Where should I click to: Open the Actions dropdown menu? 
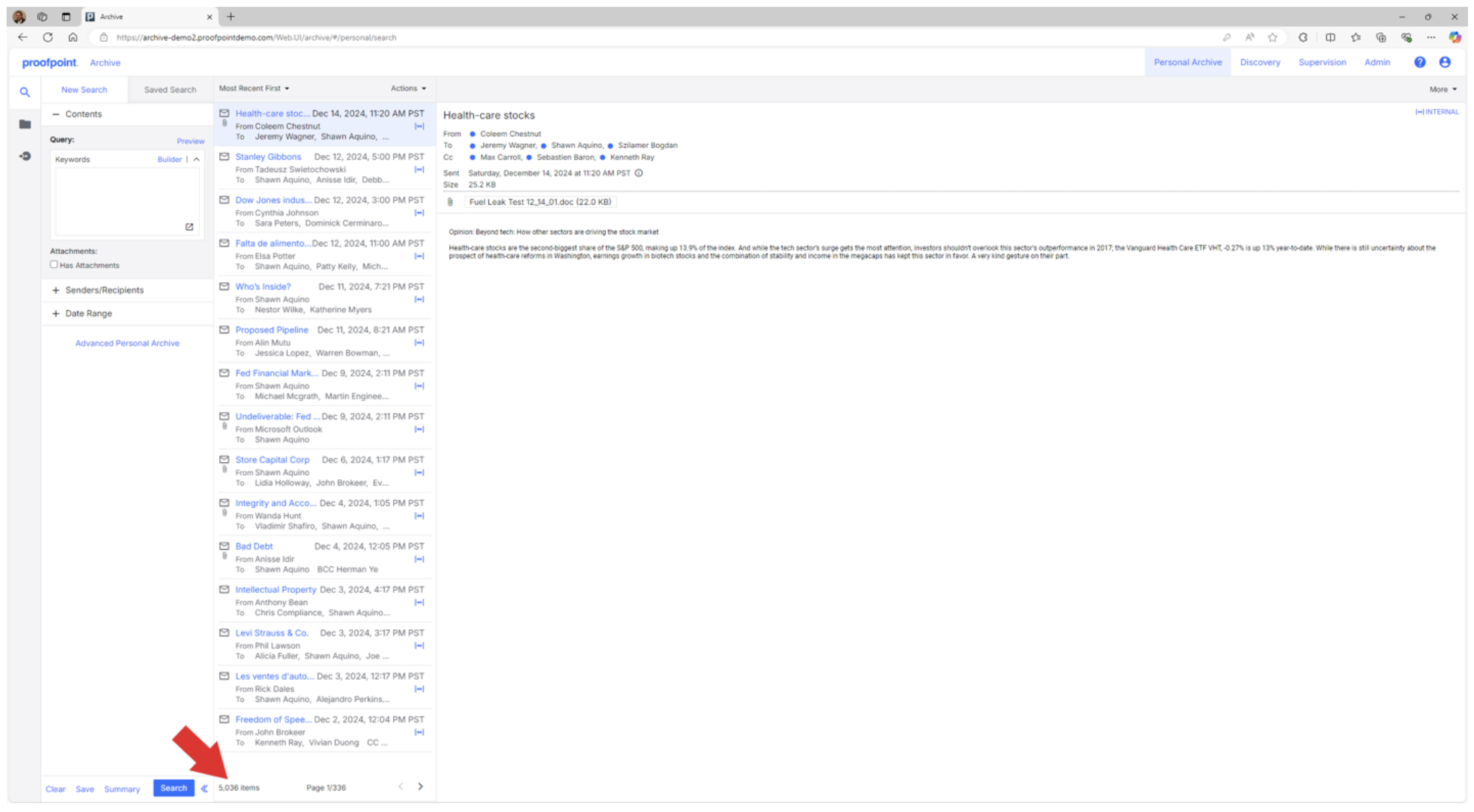coord(408,88)
